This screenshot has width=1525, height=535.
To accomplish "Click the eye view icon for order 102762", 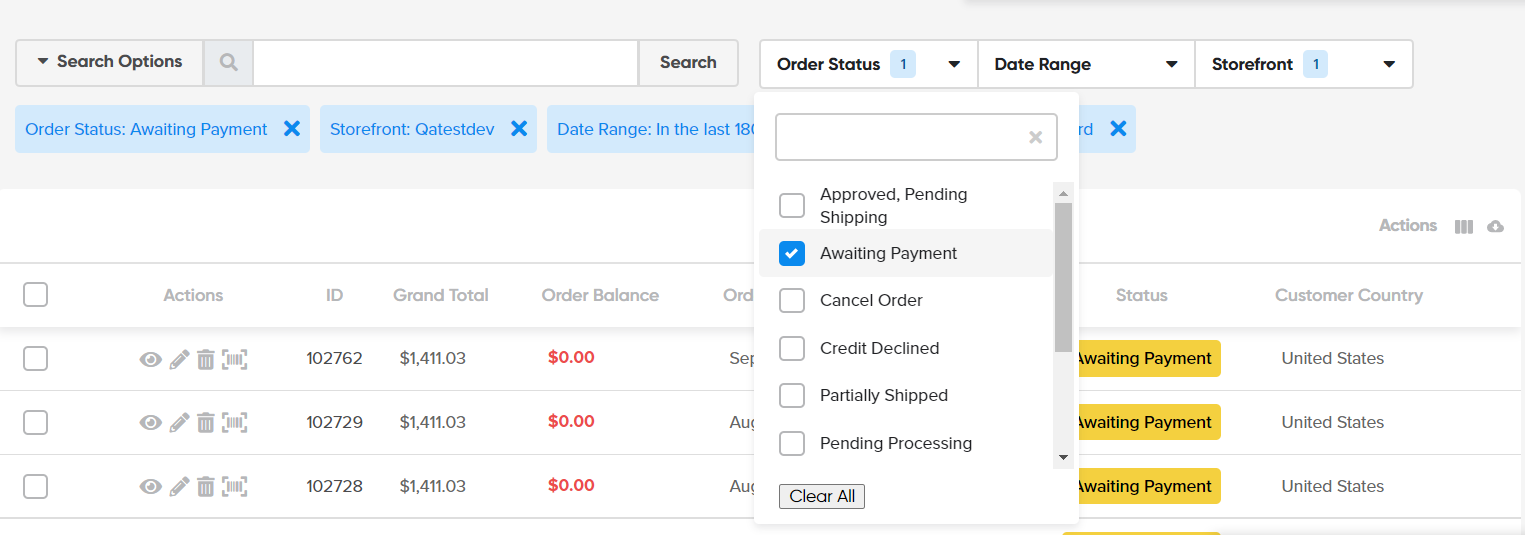I will point(150,360).
